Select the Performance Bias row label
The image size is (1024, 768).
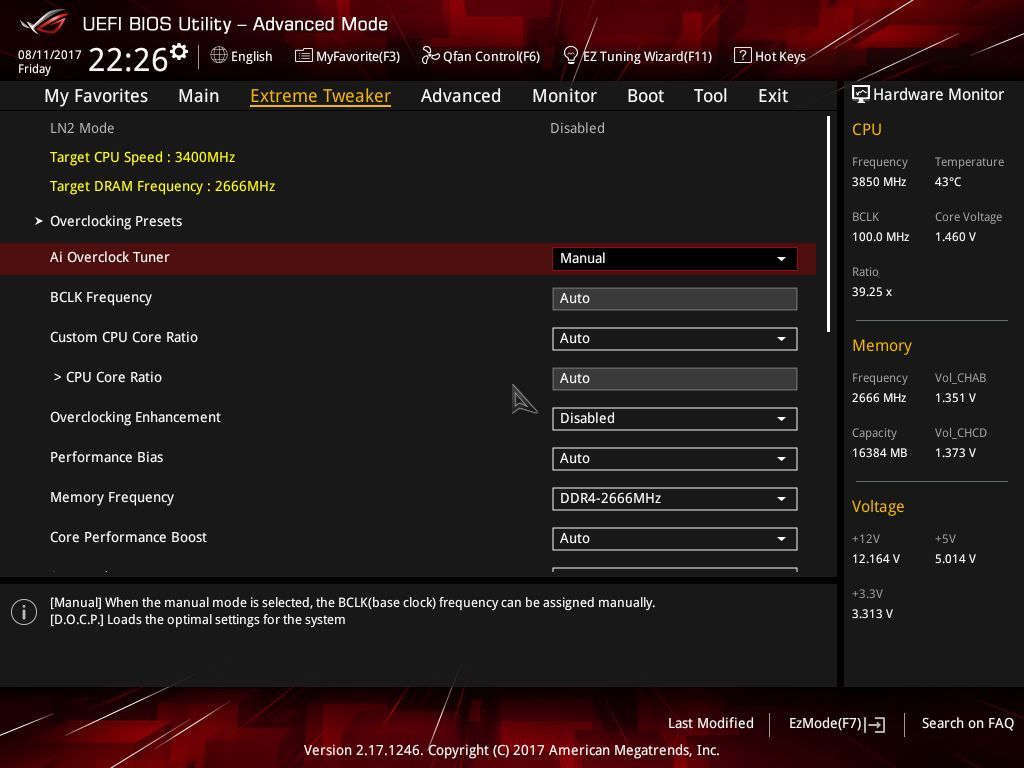(x=106, y=457)
